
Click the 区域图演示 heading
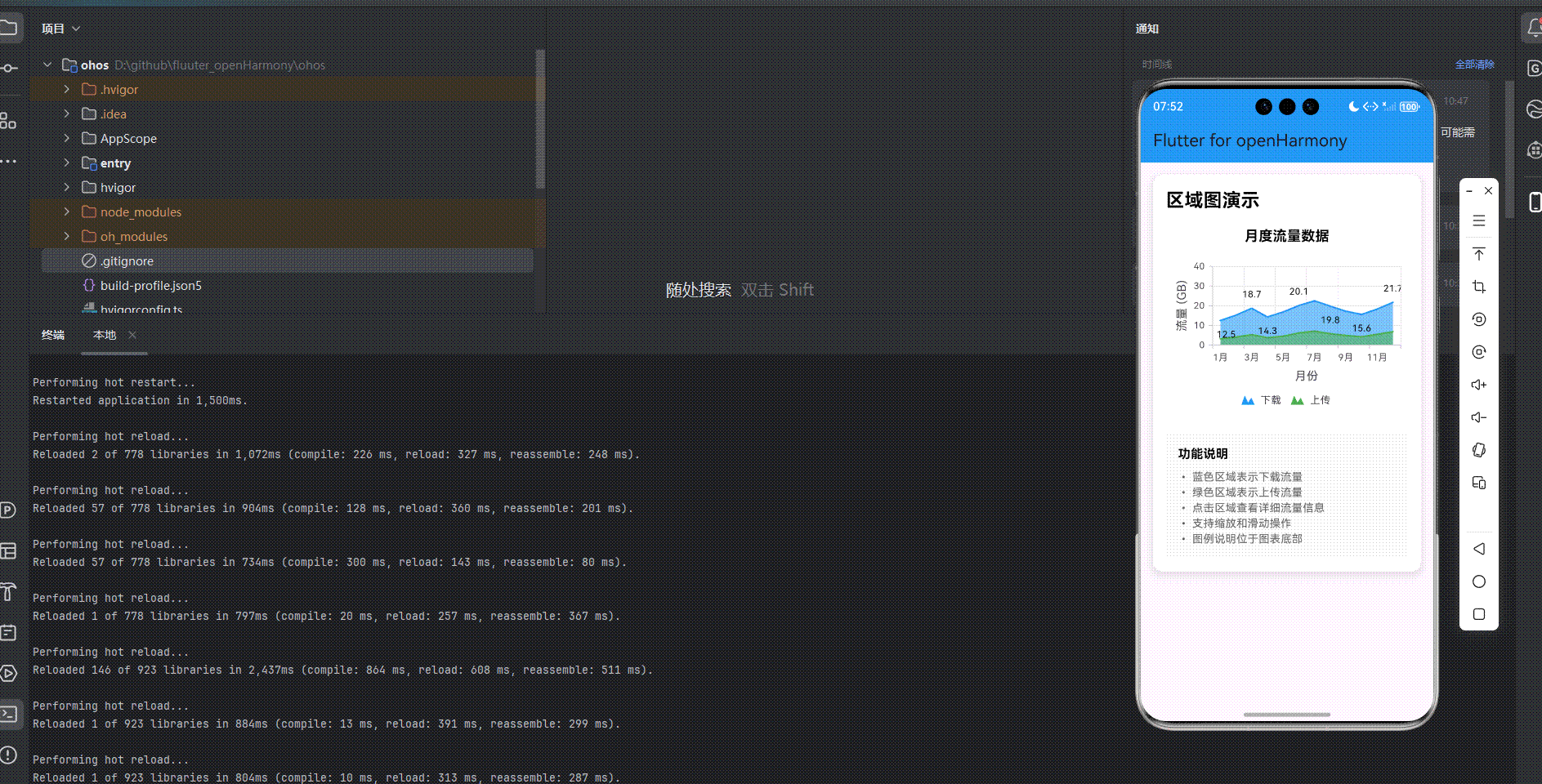(1213, 200)
